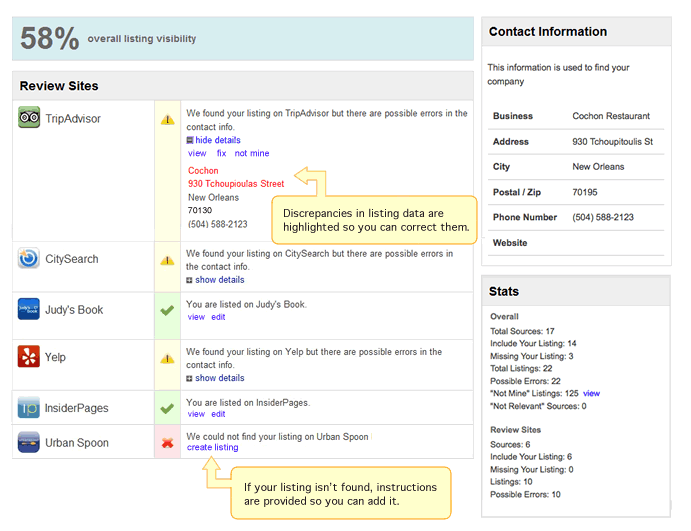The width and height of the screenshot is (691, 531).
Task: Click the InsiderPages site name
Action: (x=77, y=408)
